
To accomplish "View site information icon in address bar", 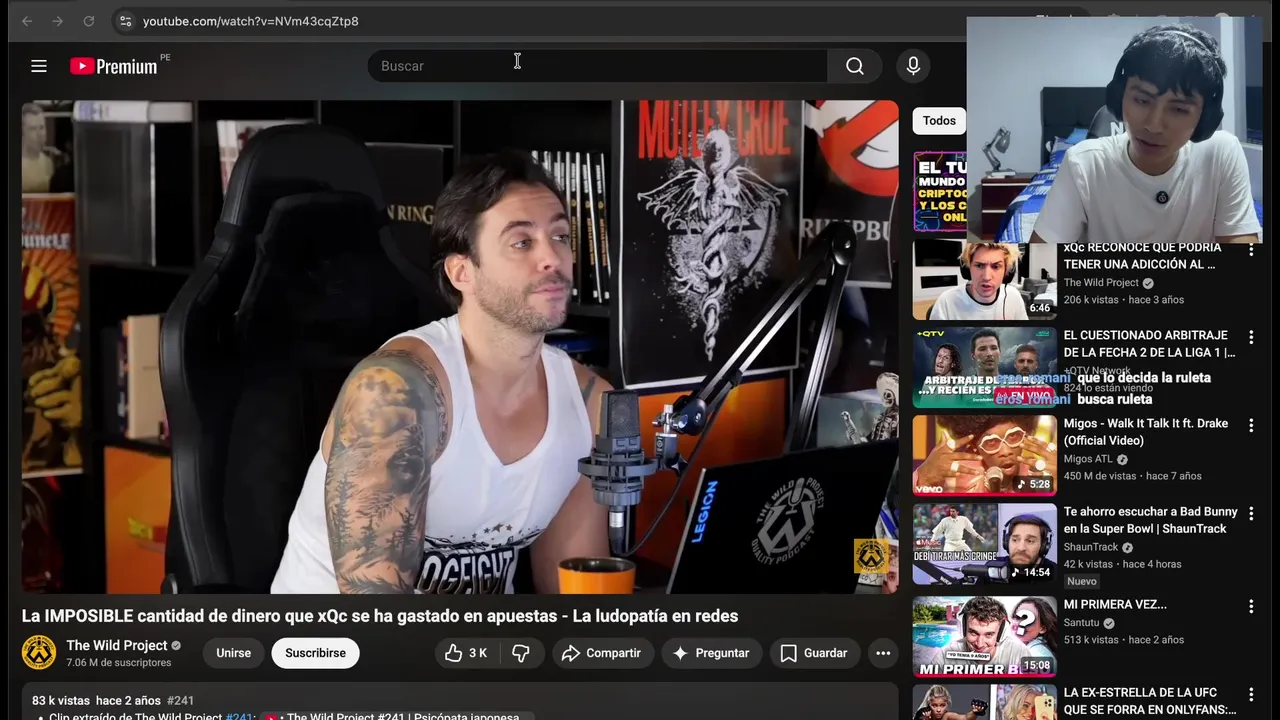I will (x=125, y=21).
